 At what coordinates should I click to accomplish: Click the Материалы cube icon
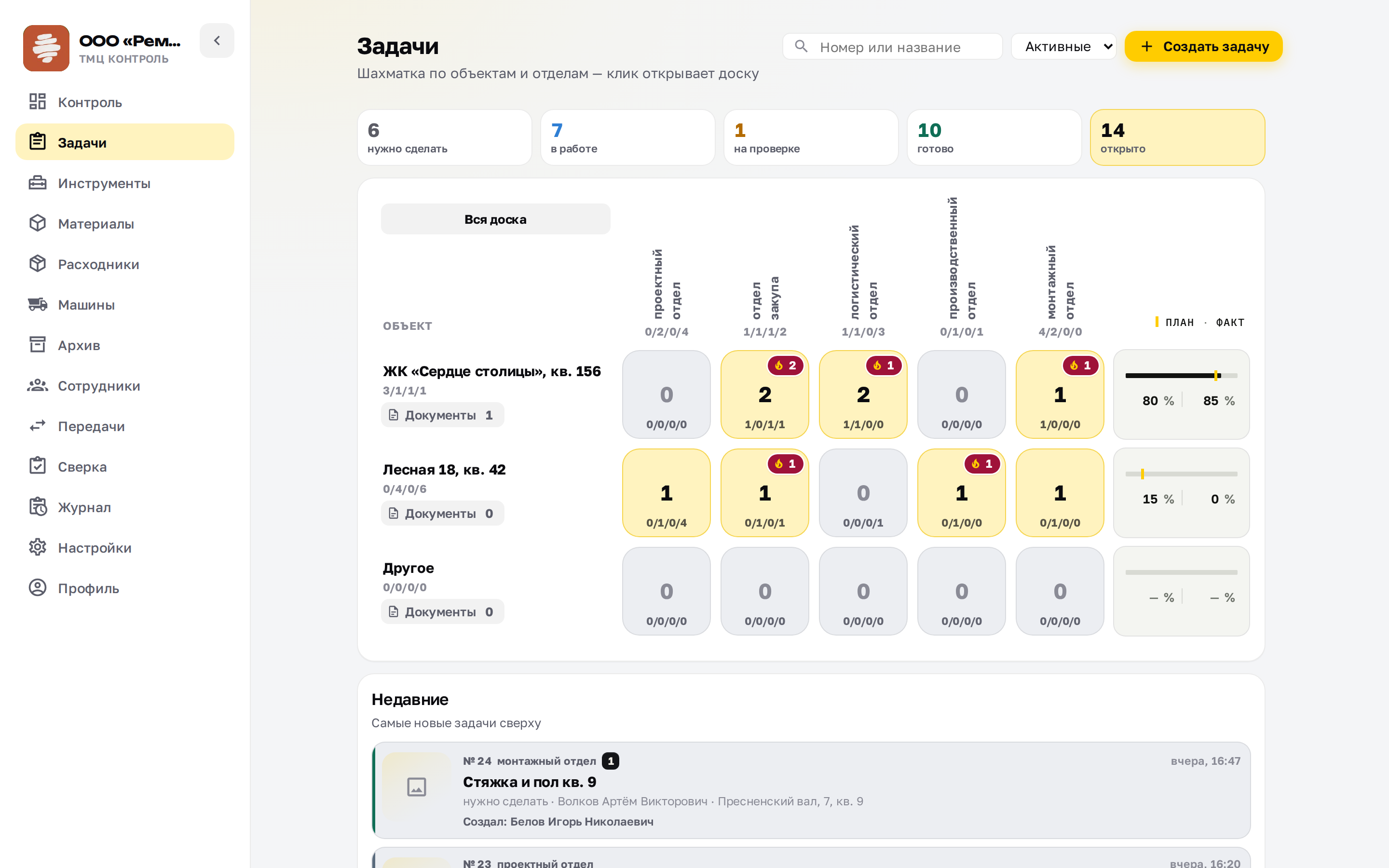coord(37,223)
